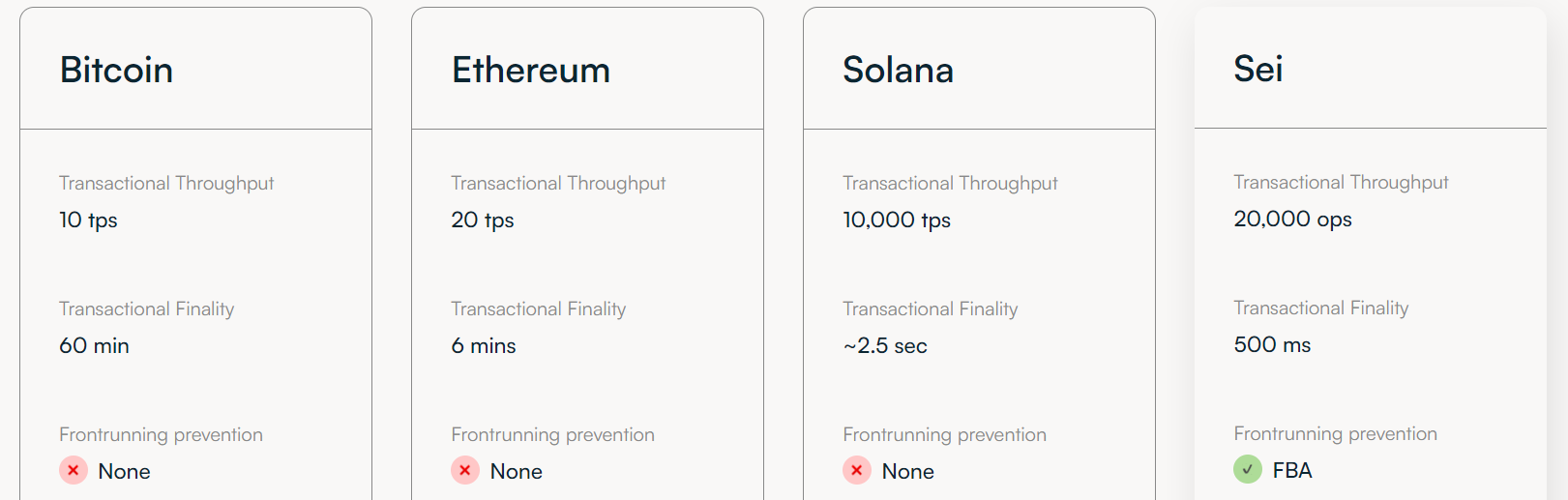Click Frontrunning prevention label in Sei card
This screenshot has height=500, width=1568.
tap(1335, 433)
